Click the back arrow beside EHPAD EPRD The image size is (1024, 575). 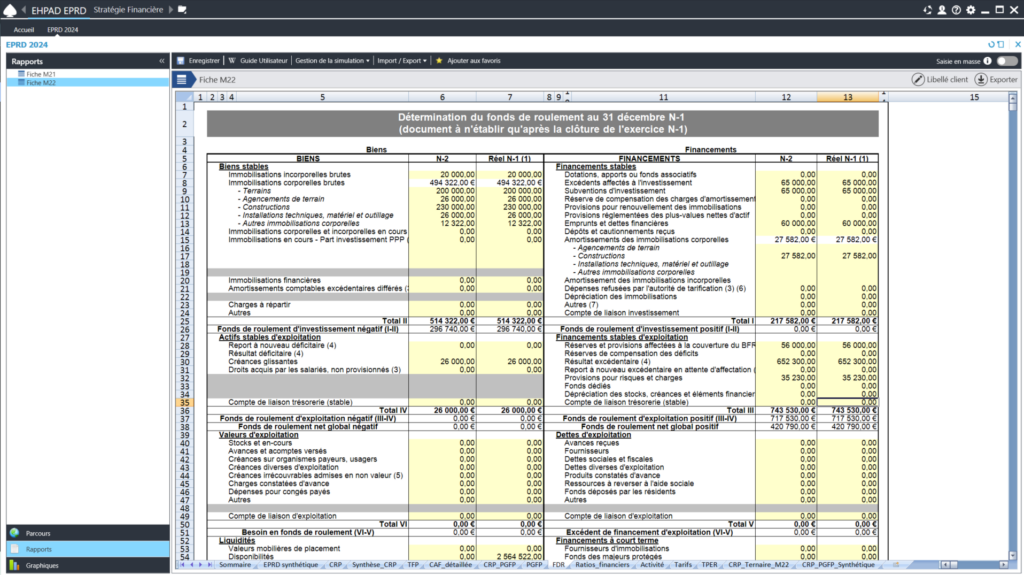(x=24, y=10)
